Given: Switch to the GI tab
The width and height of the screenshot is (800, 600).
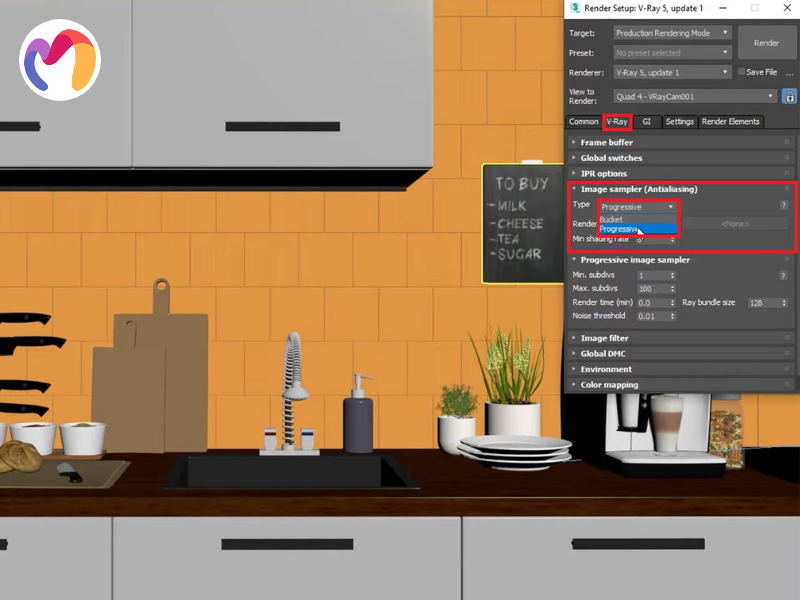Looking at the screenshot, I should click(x=646, y=122).
